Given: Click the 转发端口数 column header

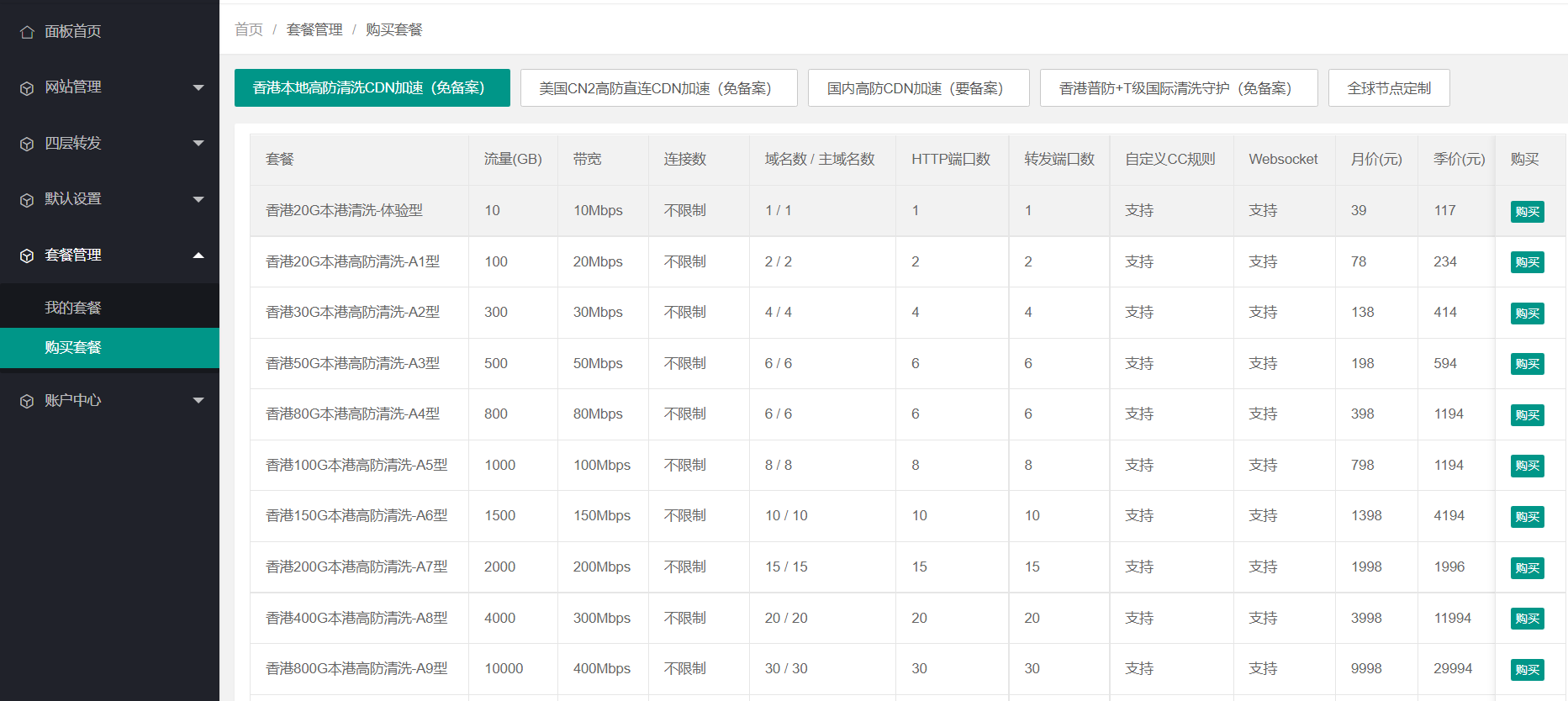Looking at the screenshot, I should [1059, 159].
